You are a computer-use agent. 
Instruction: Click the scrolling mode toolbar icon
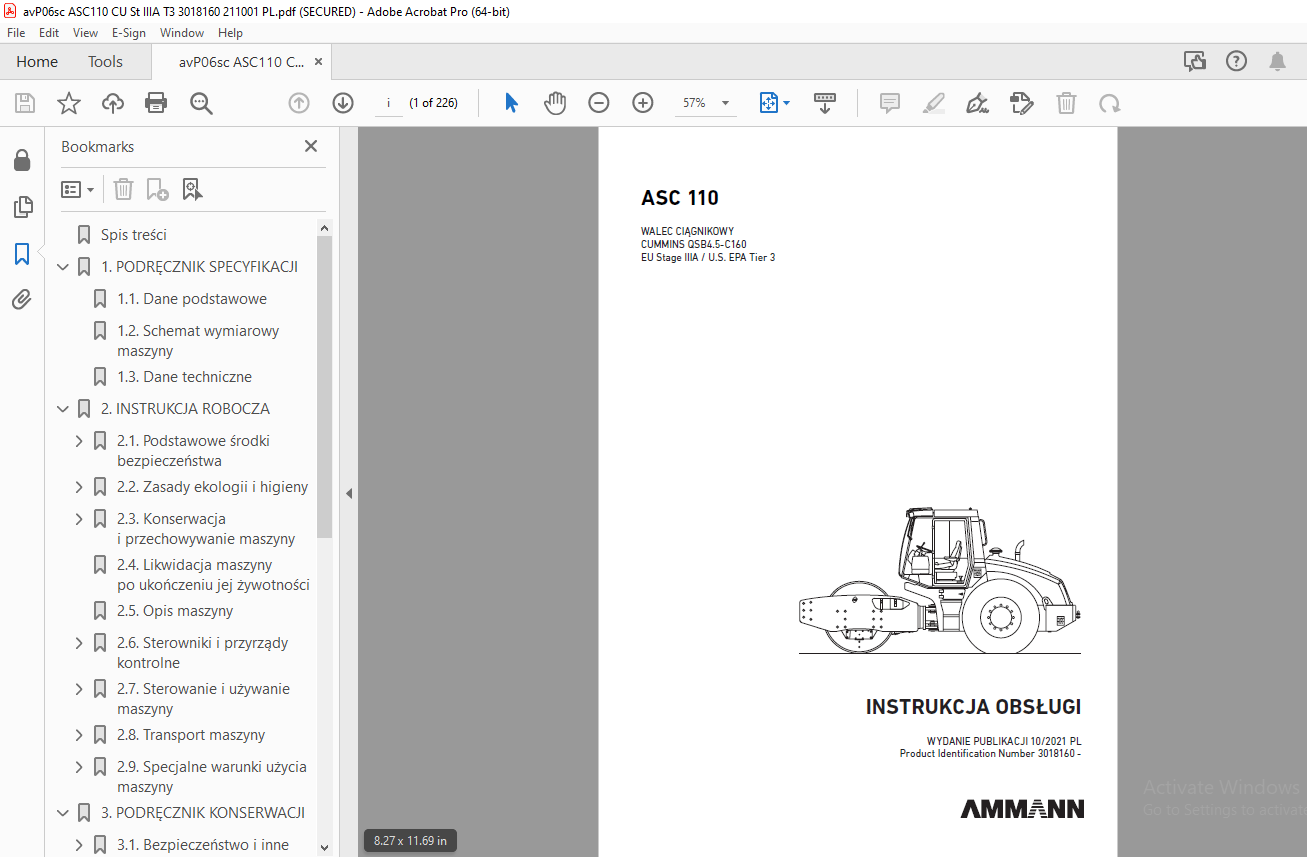[x=825, y=103]
